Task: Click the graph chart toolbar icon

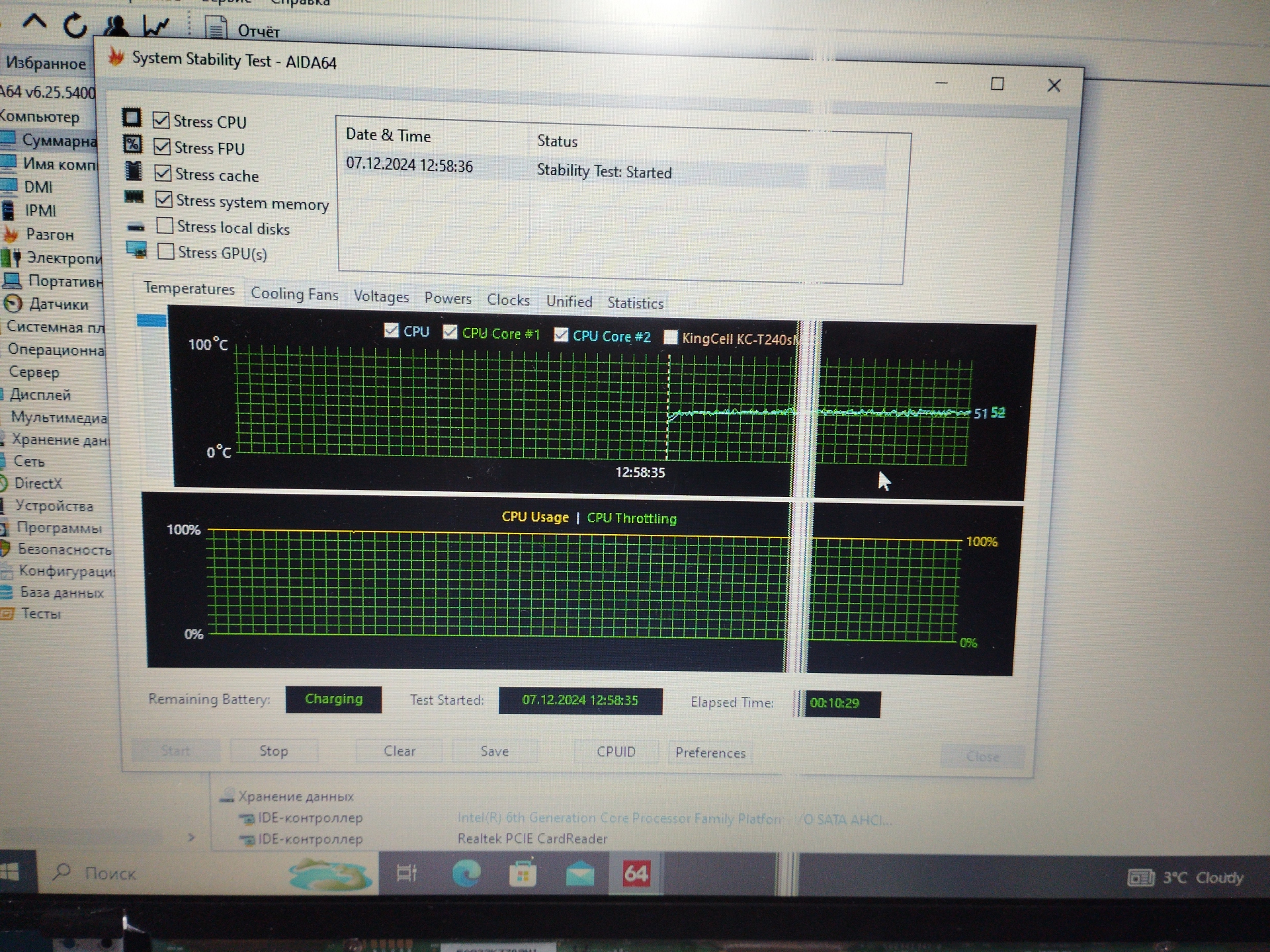Action: 156,26
